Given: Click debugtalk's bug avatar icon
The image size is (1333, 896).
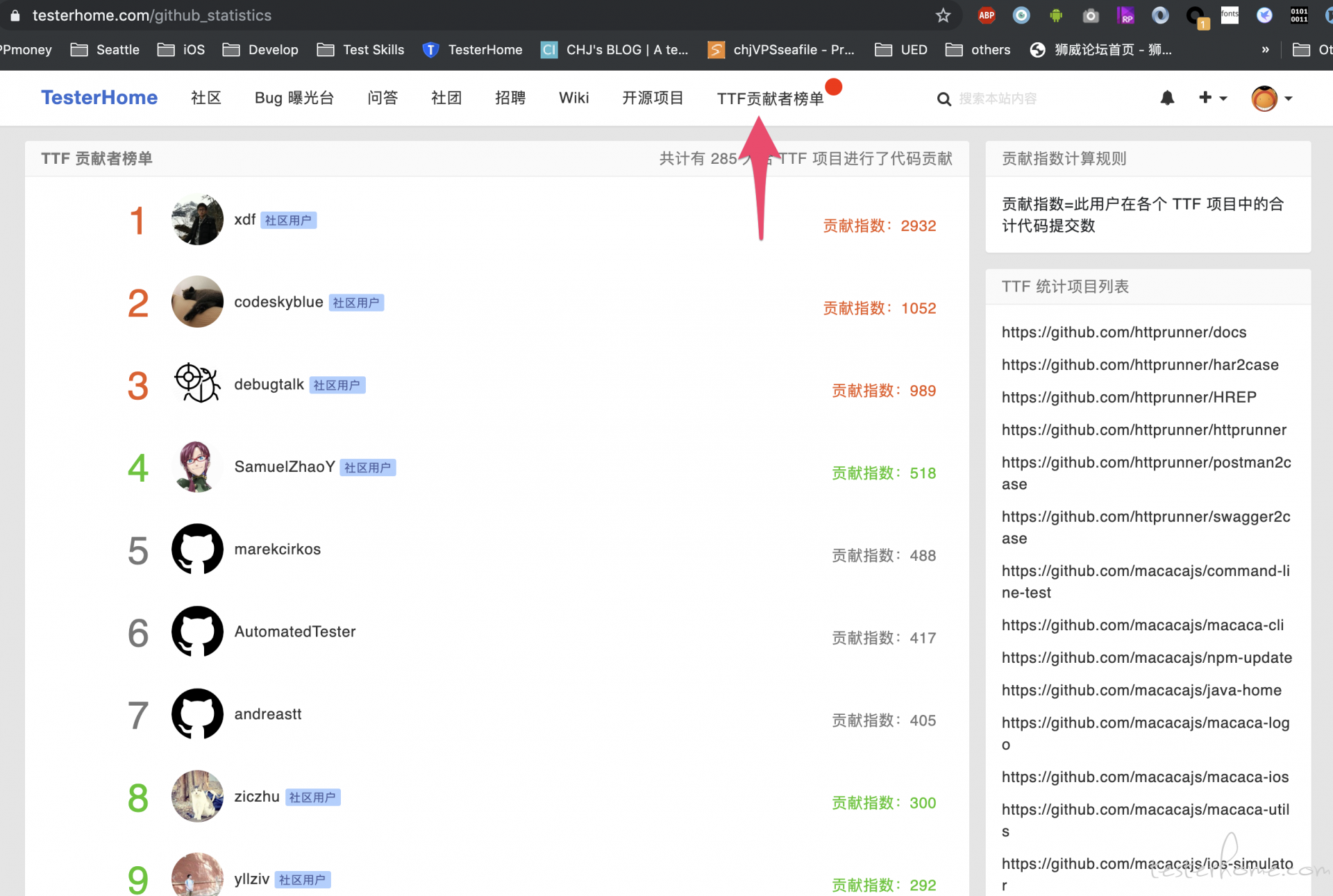Looking at the screenshot, I should 197,384.
